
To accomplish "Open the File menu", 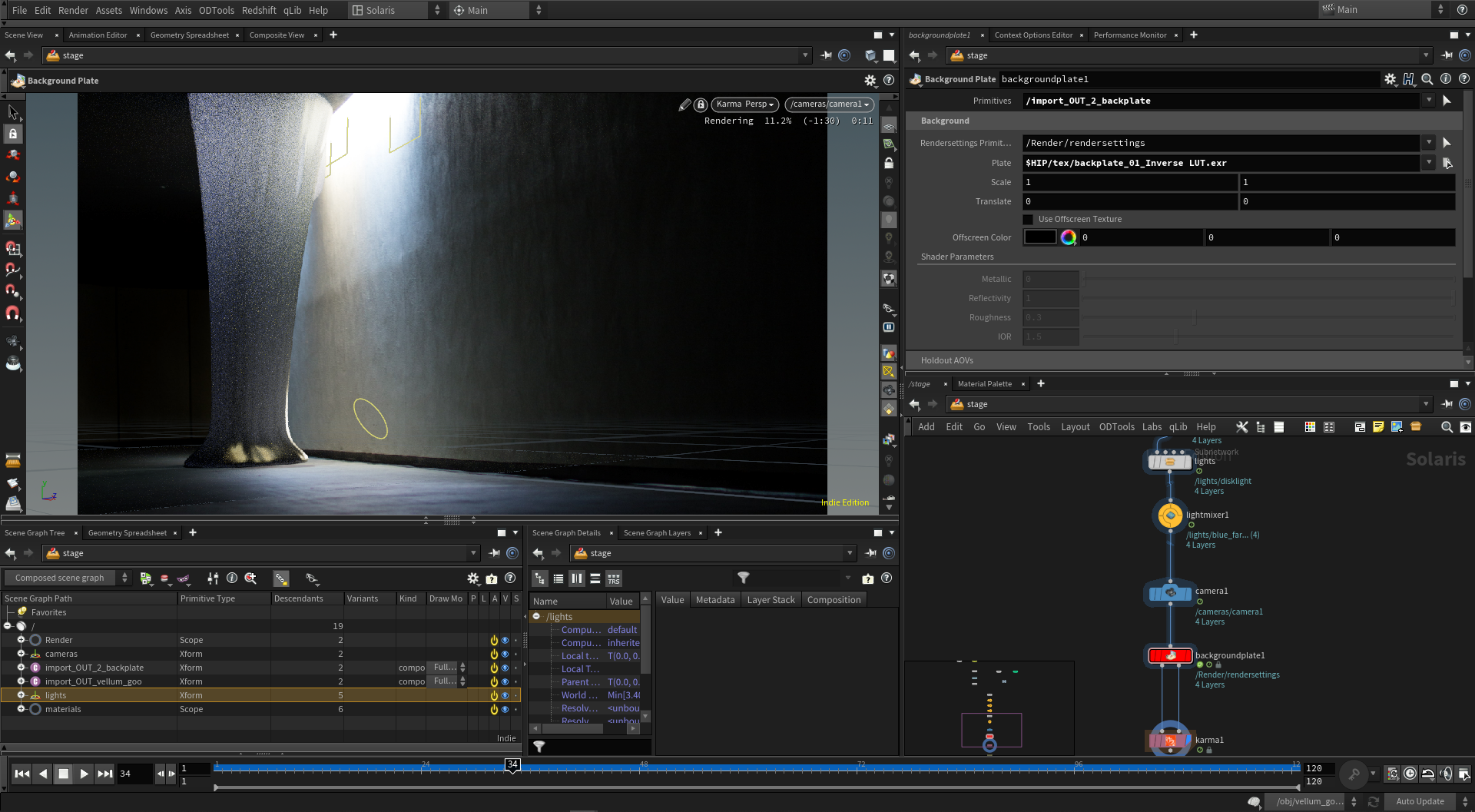I will pyautogui.click(x=19, y=10).
